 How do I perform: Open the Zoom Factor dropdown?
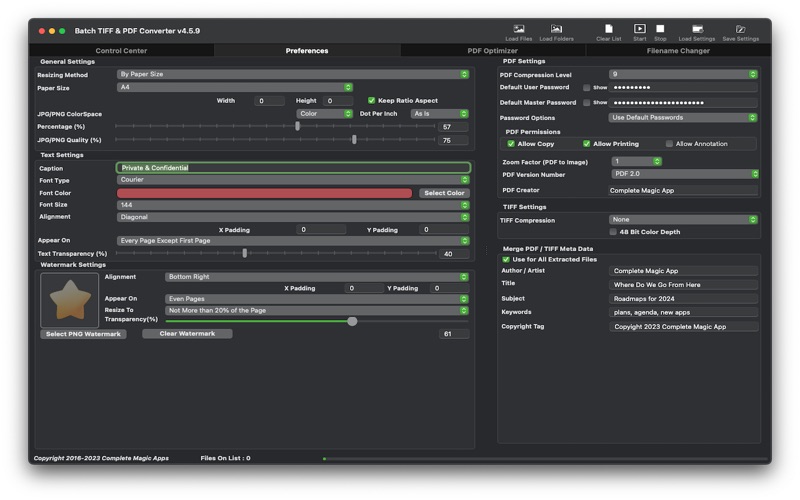point(636,161)
